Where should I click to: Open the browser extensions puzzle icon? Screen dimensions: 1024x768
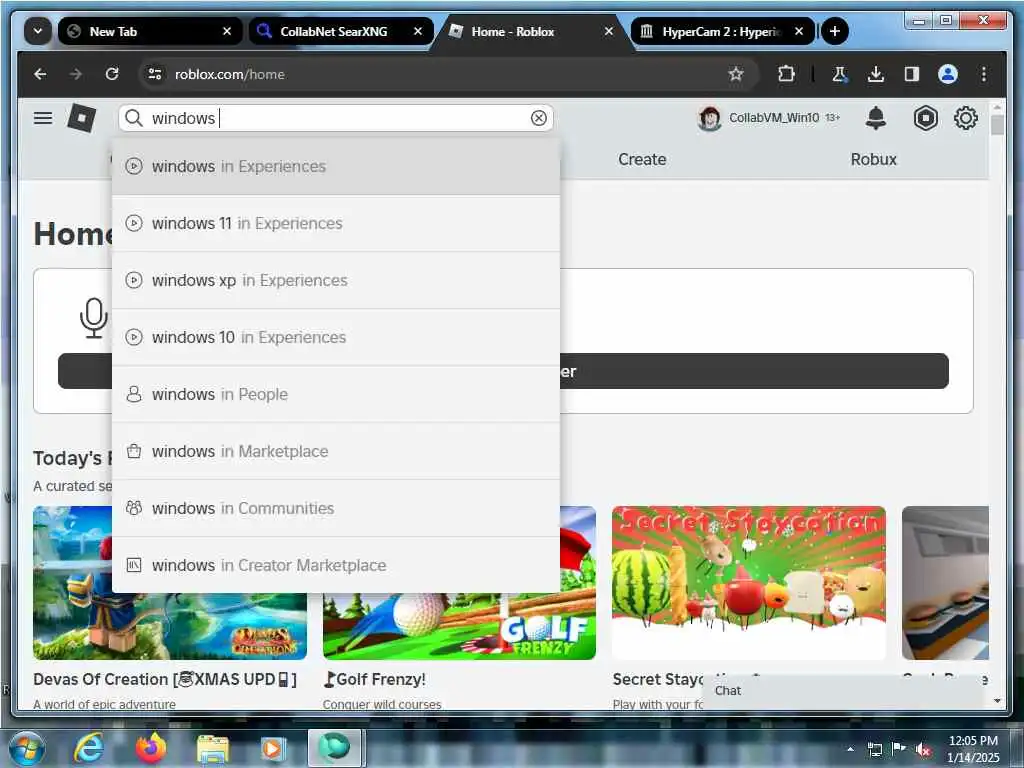pos(786,74)
